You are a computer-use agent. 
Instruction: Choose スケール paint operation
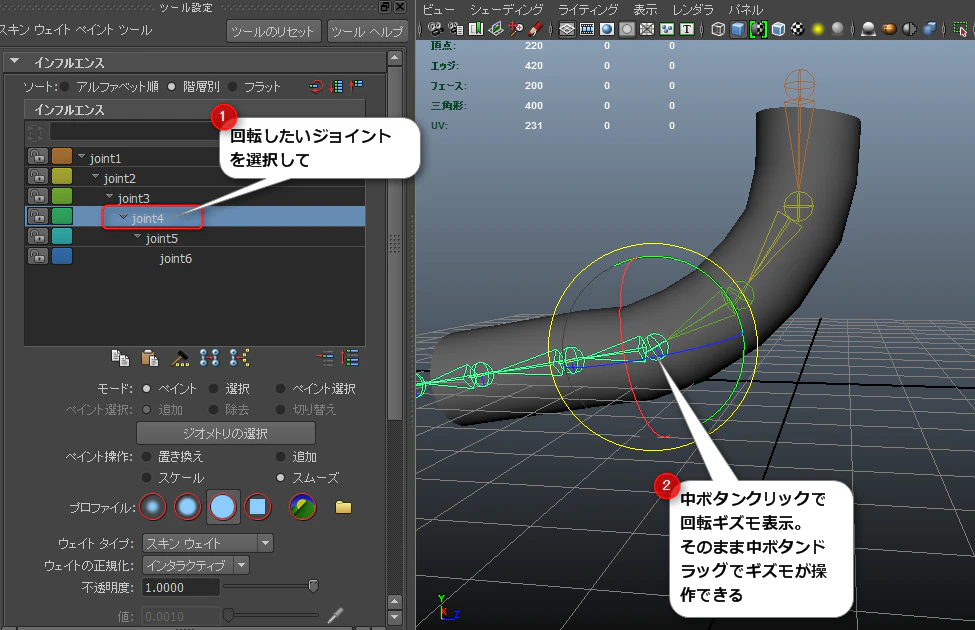point(146,478)
